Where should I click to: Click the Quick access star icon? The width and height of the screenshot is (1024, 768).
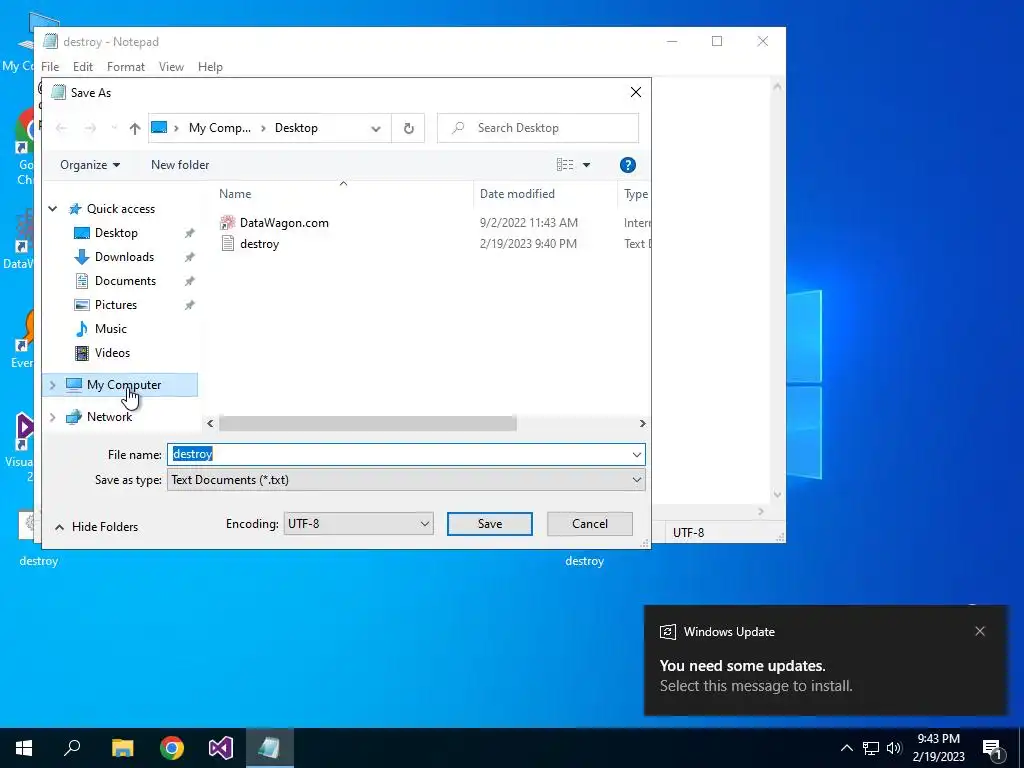[75, 209]
